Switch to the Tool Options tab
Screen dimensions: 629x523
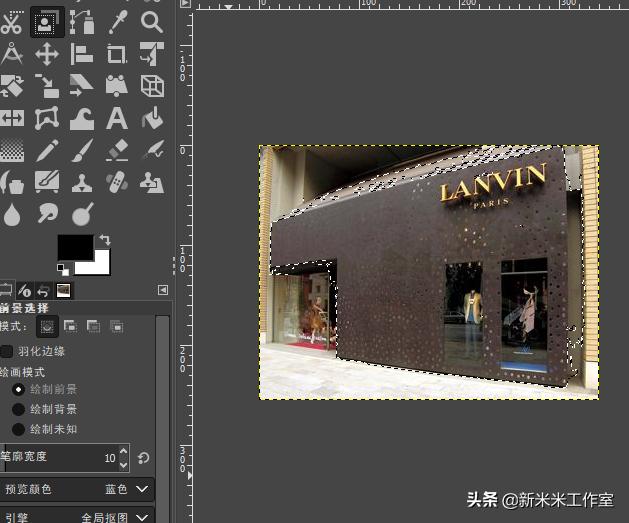coord(6,290)
